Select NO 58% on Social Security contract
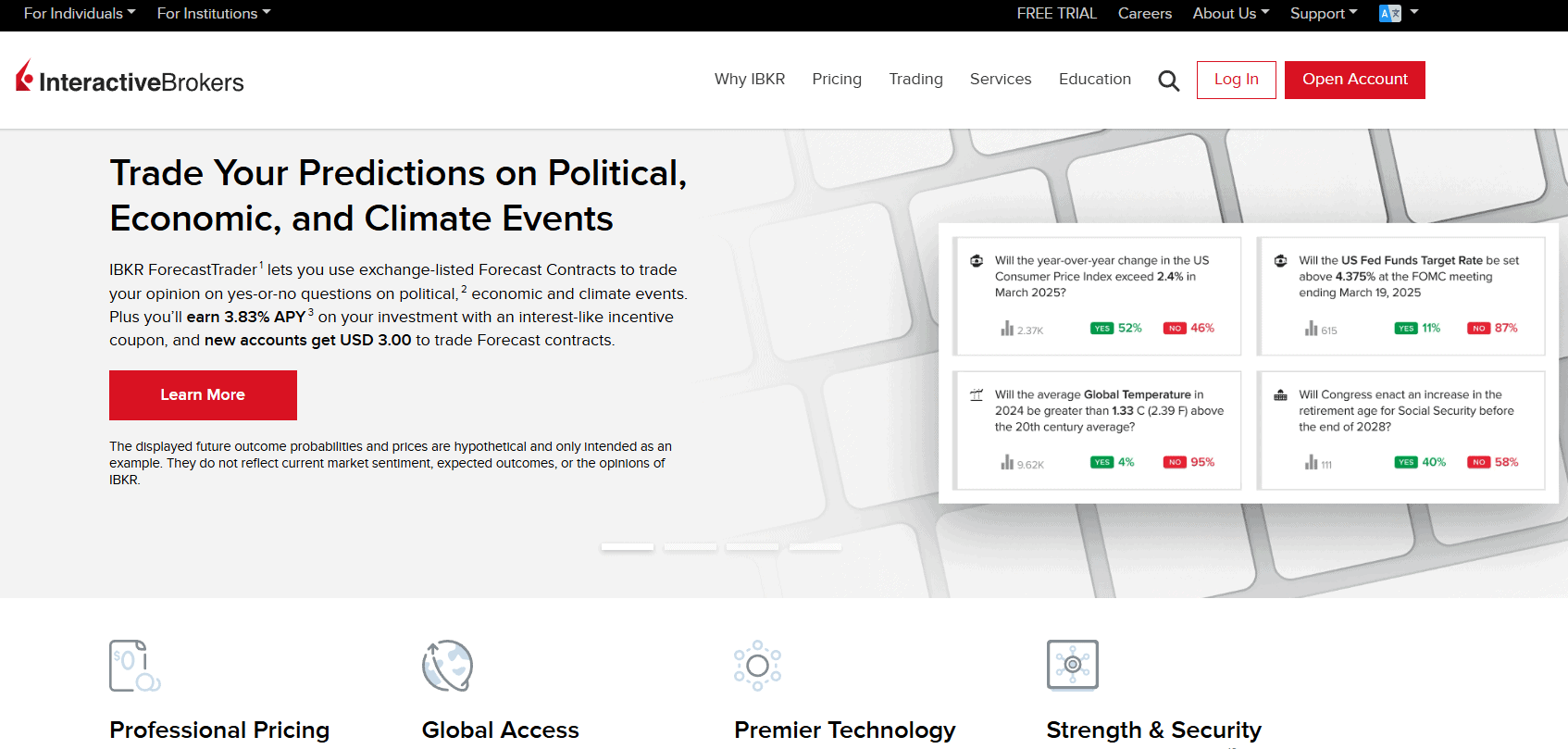This screenshot has width=1568, height=749. click(x=1493, y=462)
